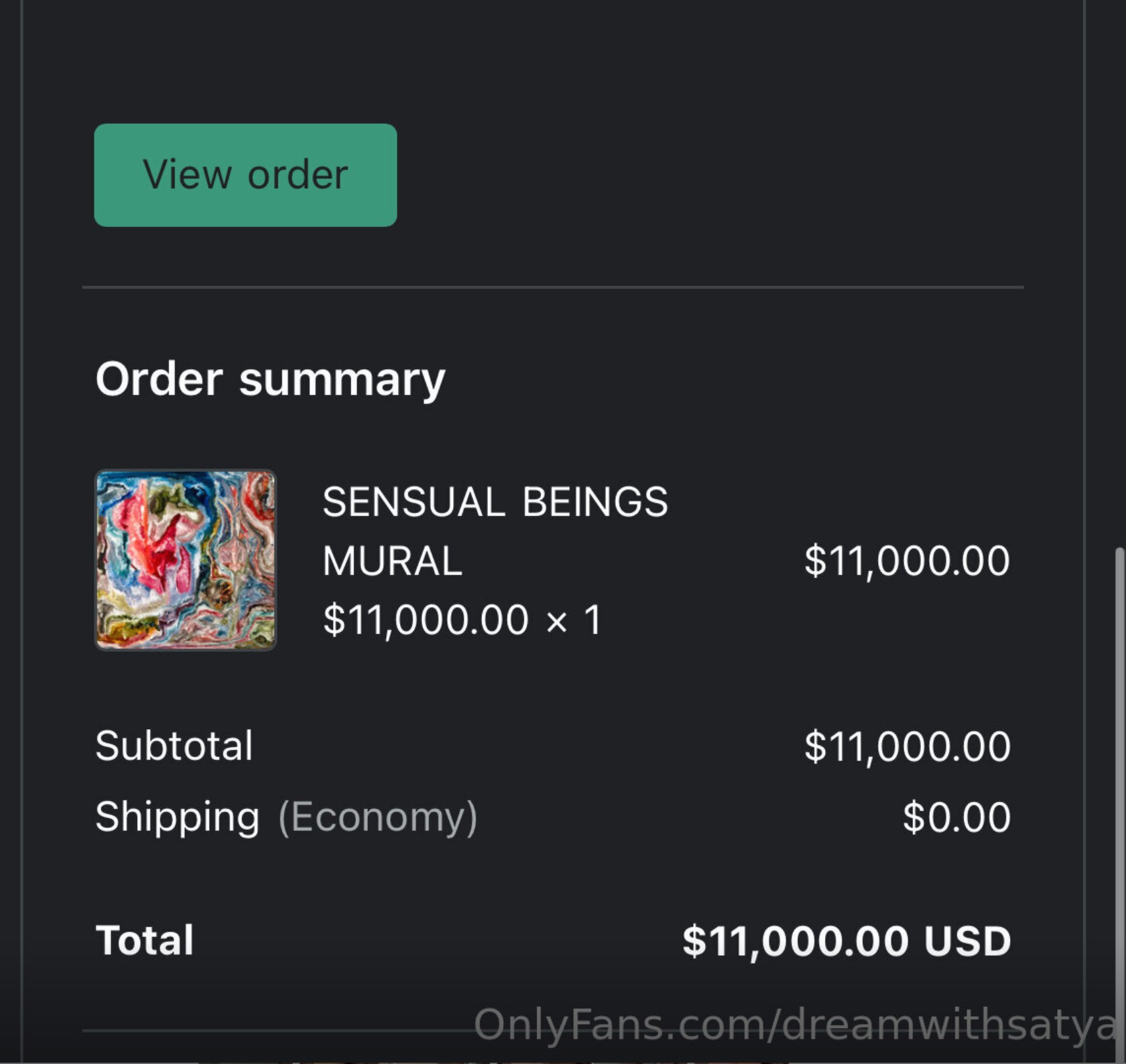Click the divider line above Order summary
Viewport: 1126px width, 1064px height.
(552, 287)
